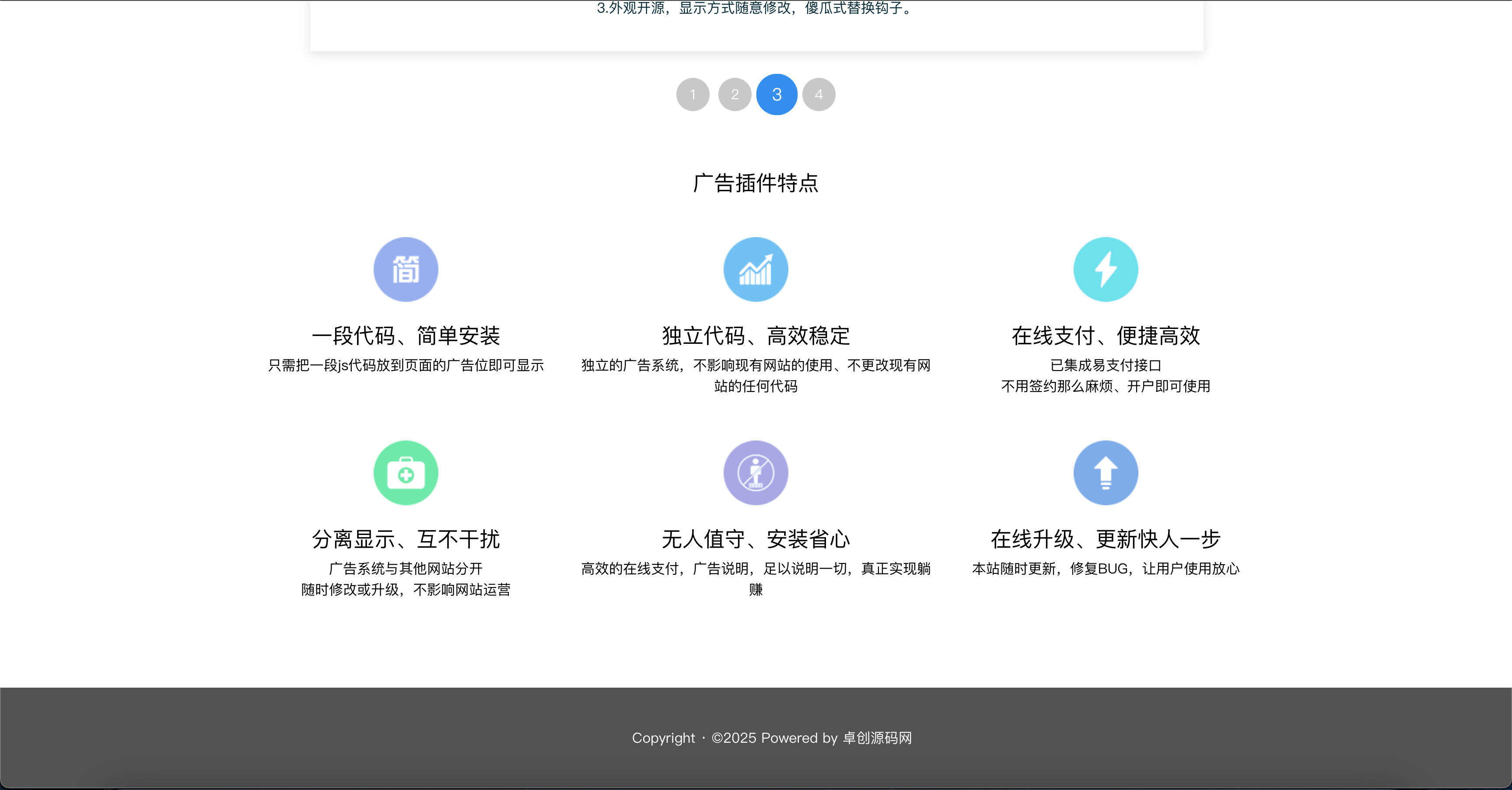Click the cyan lightning bolt payment icon
The width and height of the screenshot is (1512, 790).
coord(1106,269)
